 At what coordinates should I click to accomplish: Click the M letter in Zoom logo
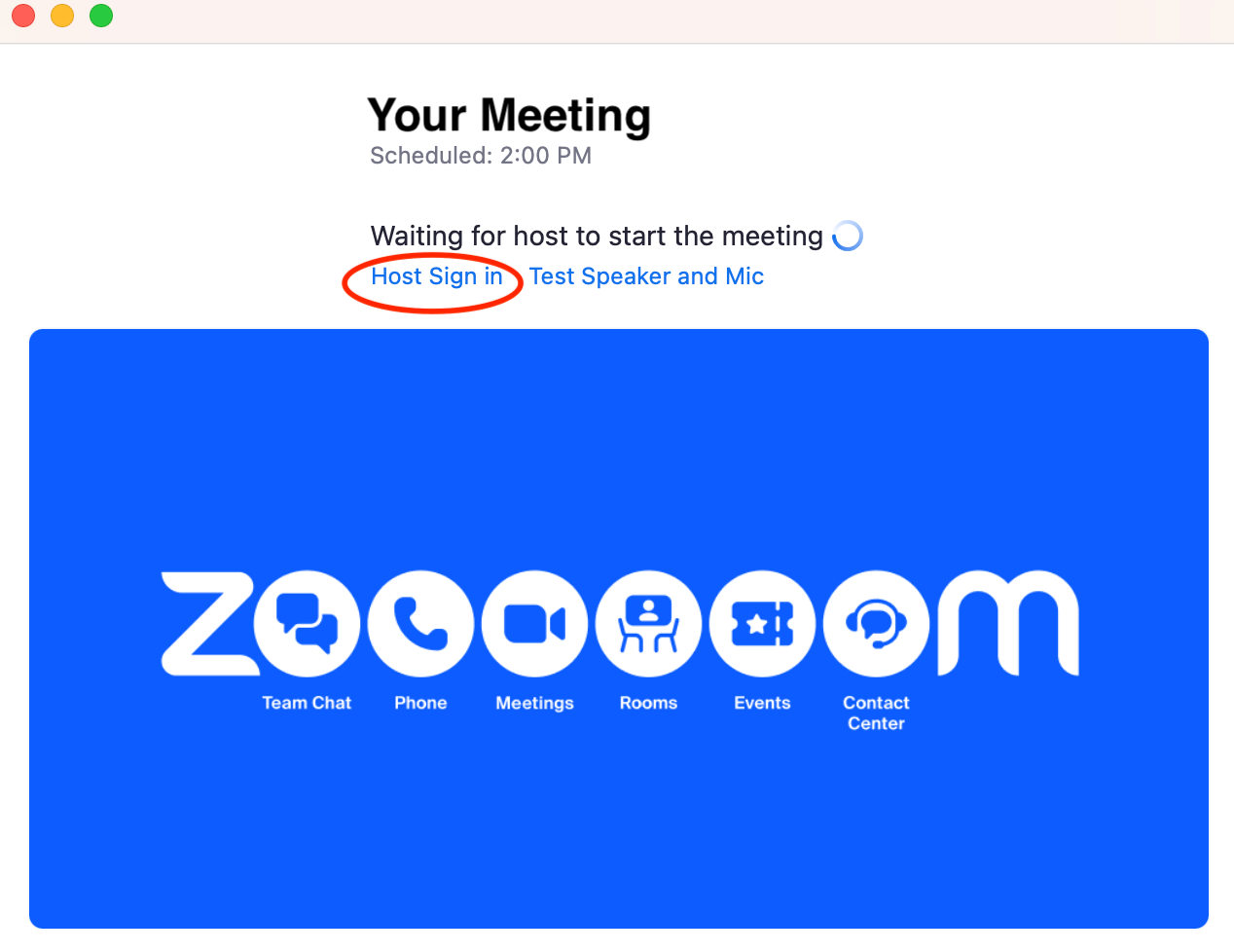click(x=1008, y=623)
